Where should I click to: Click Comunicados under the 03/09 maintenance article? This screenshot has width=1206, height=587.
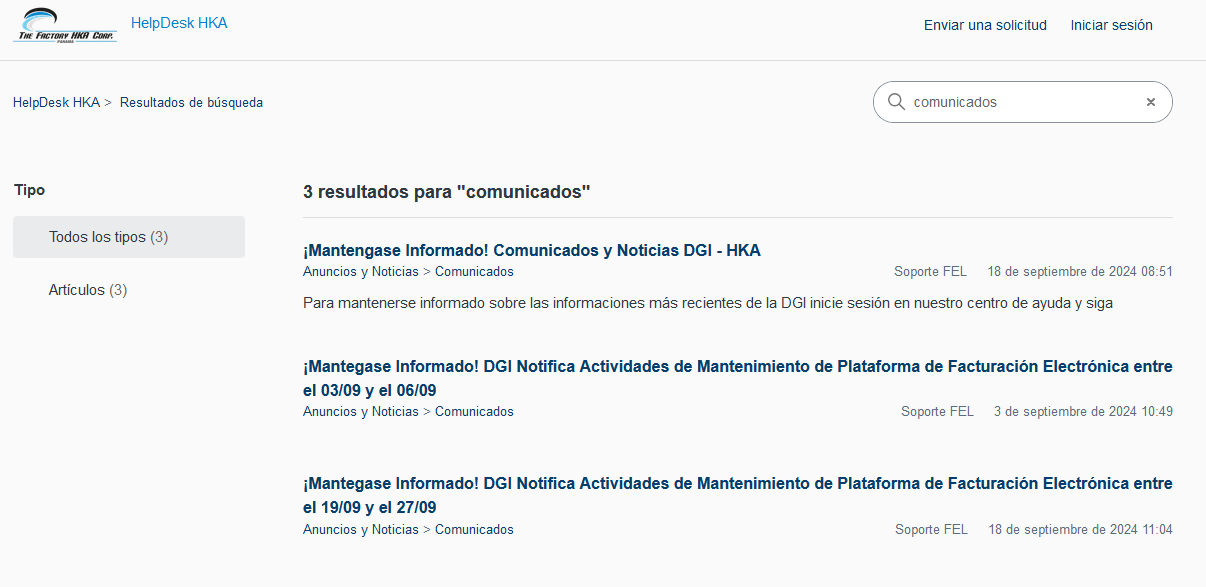[474, 412]
